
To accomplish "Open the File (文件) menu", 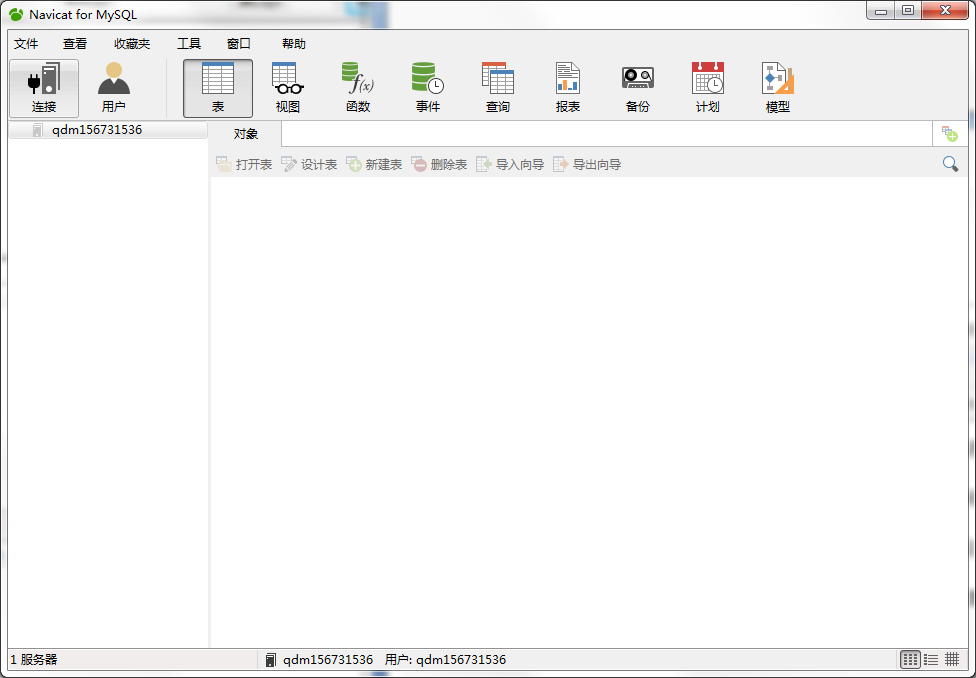I will [26, 44].
